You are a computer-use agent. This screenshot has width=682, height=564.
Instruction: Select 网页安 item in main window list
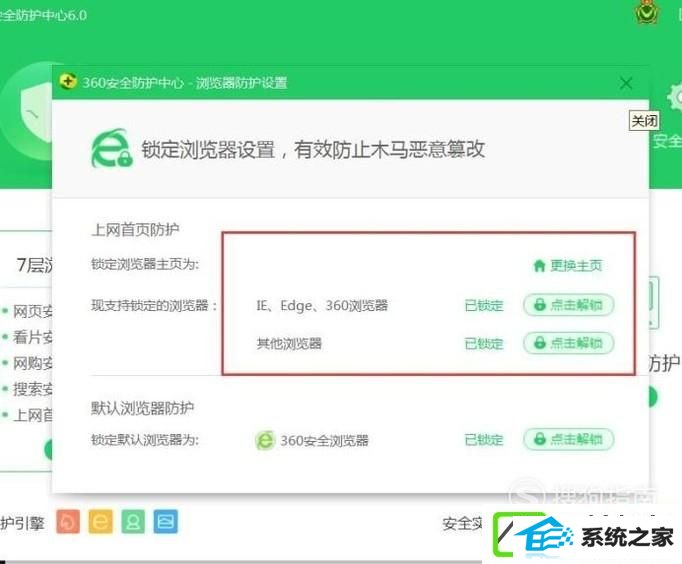pyautogui.click(x=33, y=311)
